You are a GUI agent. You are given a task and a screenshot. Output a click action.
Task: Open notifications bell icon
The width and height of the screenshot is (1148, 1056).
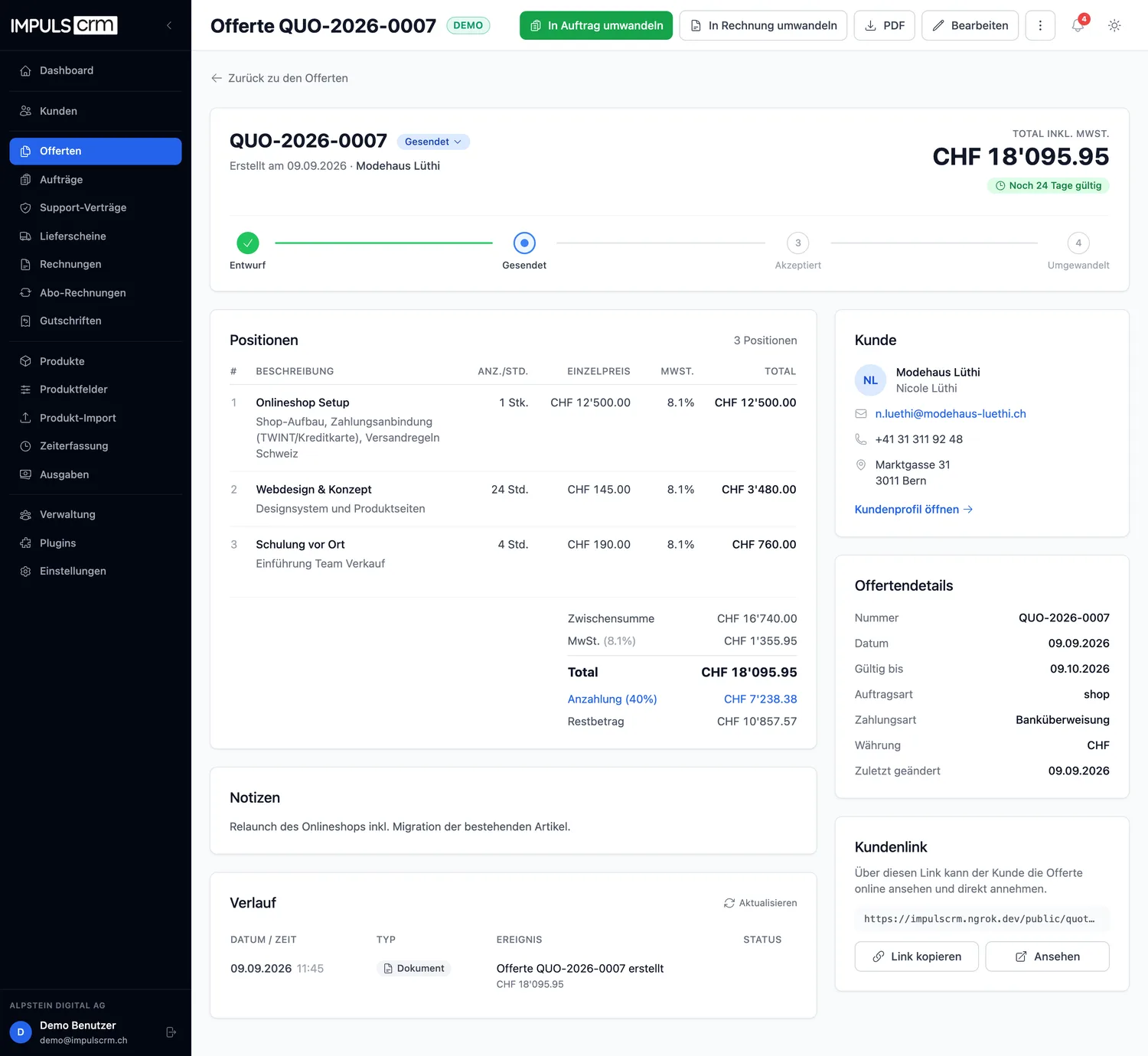tap(1078, 25)
